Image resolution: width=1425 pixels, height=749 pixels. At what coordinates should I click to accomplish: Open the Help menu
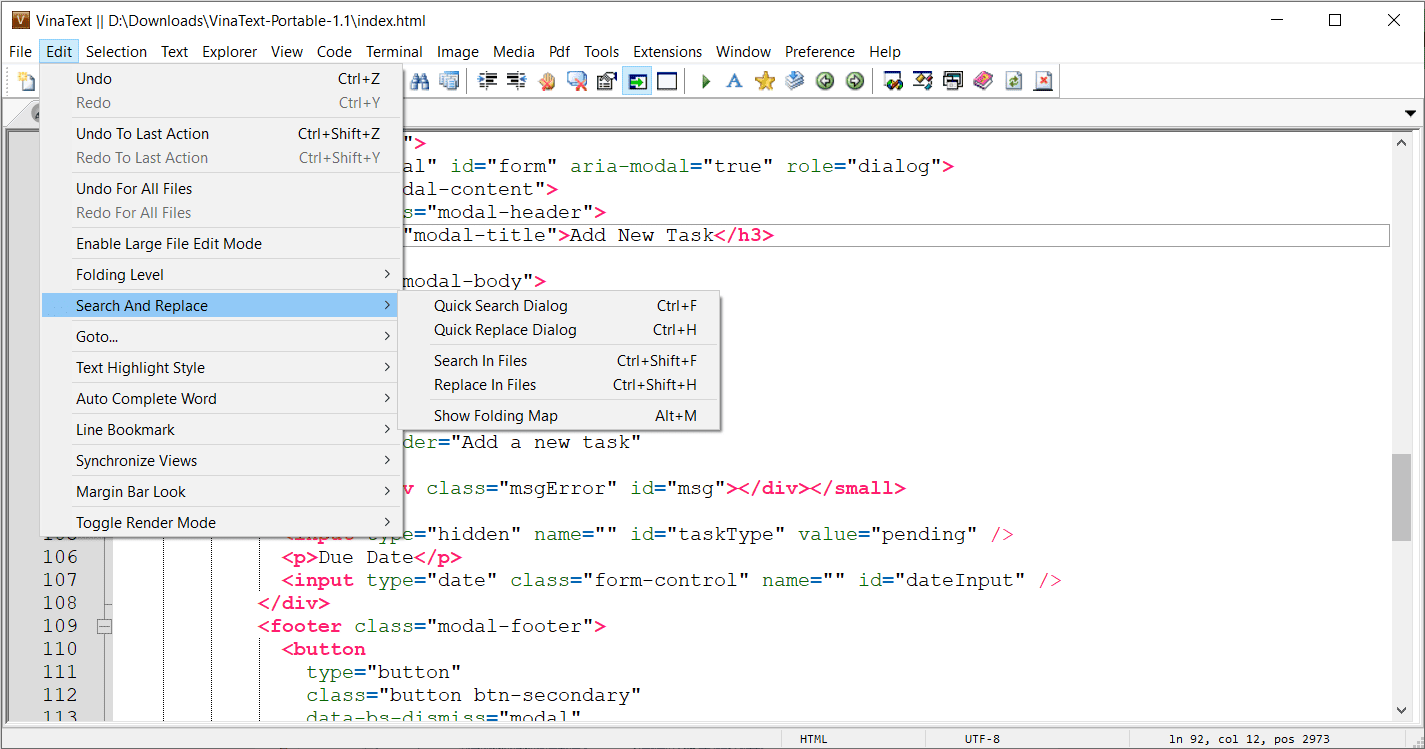pos(885,51)
